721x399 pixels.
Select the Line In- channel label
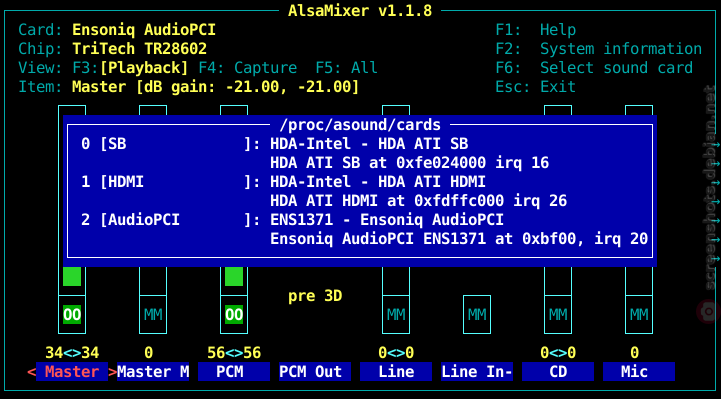pyautogui.click(x=477, y=371)
